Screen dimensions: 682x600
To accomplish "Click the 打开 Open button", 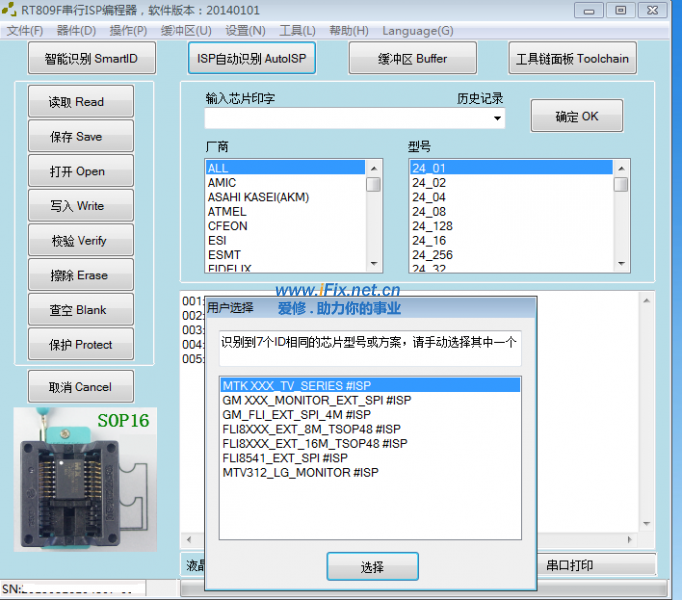I will pyautogui.click(x=81, y=171).
